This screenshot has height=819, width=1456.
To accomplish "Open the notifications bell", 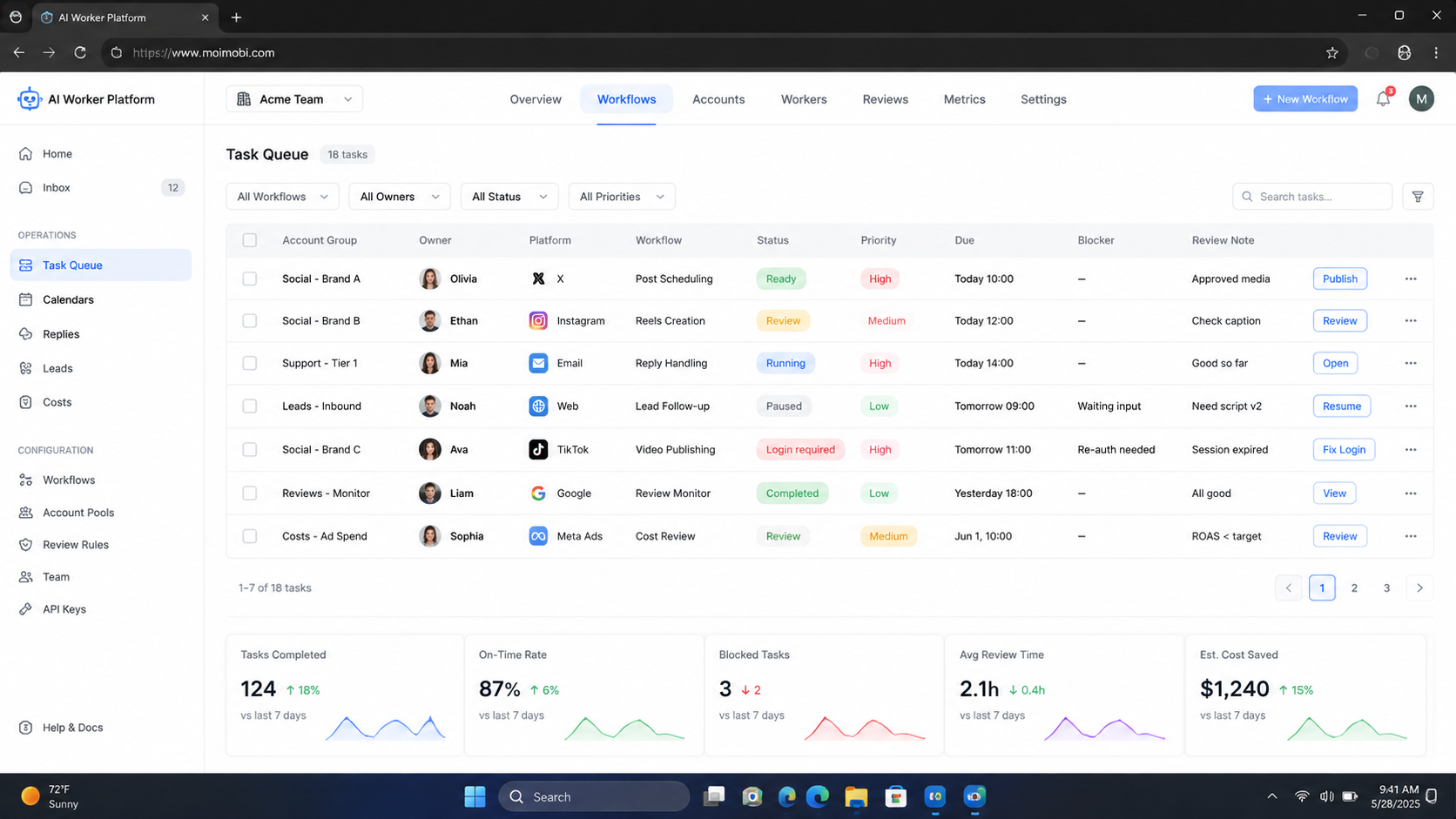I will pyautogui.click(x=1383, y=99).
